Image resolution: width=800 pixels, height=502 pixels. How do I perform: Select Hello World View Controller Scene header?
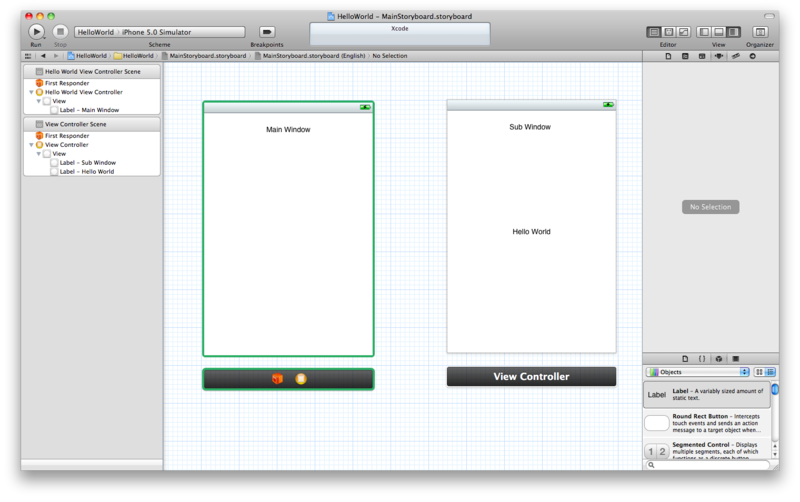tap(92, 71)
